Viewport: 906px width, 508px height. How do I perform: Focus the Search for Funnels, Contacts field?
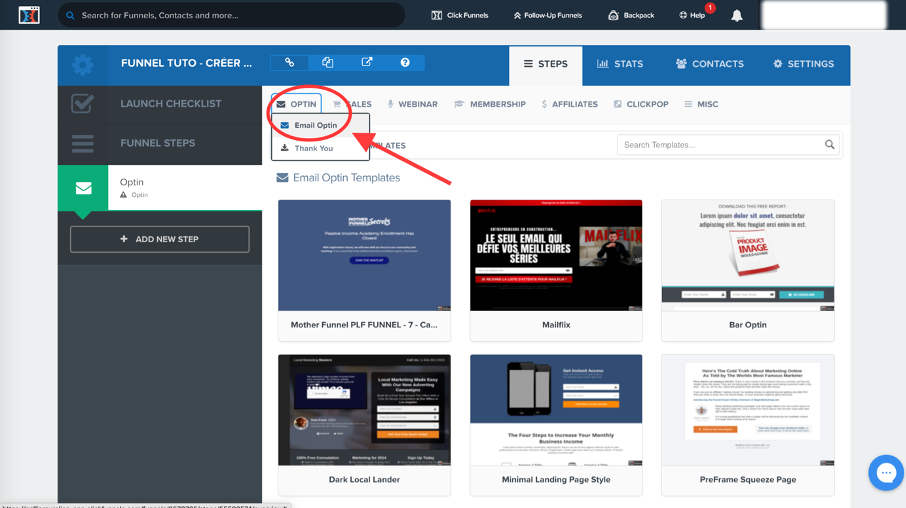(x=231, y=15)
